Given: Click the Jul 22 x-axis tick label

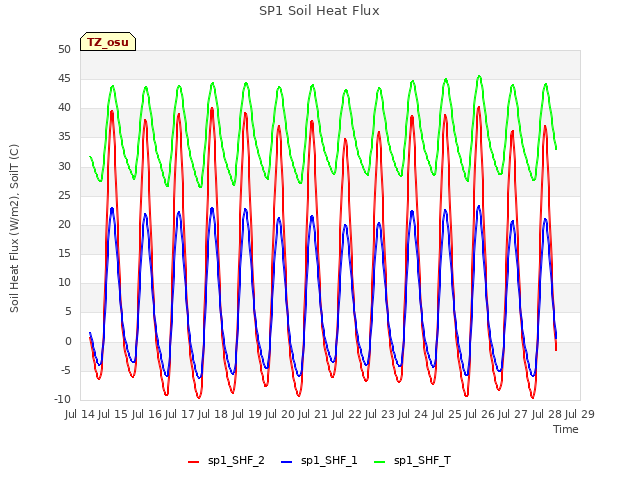Looking at the screenshot, I should point(346,414).
